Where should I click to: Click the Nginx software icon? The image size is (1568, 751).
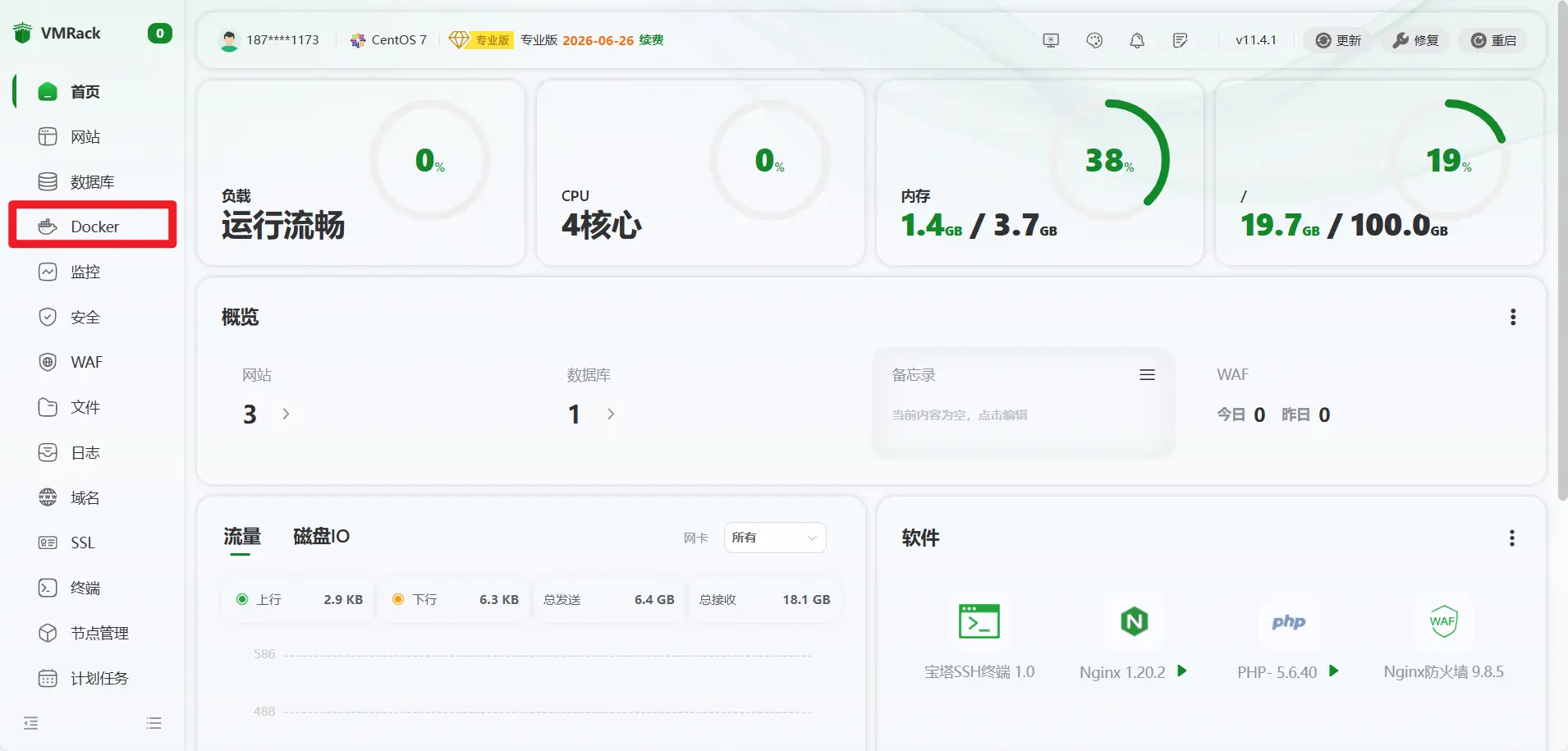click(x=1134, y=621)
